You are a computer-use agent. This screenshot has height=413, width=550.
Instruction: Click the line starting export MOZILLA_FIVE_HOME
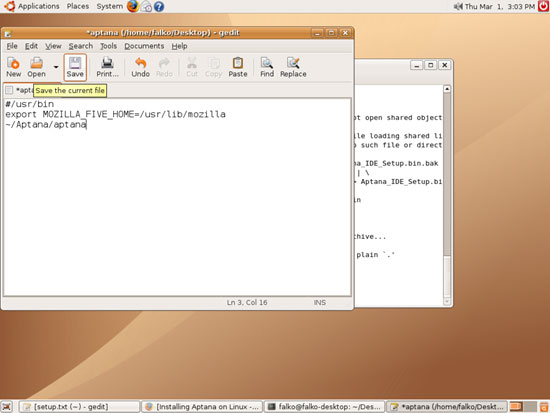[115, 114]
